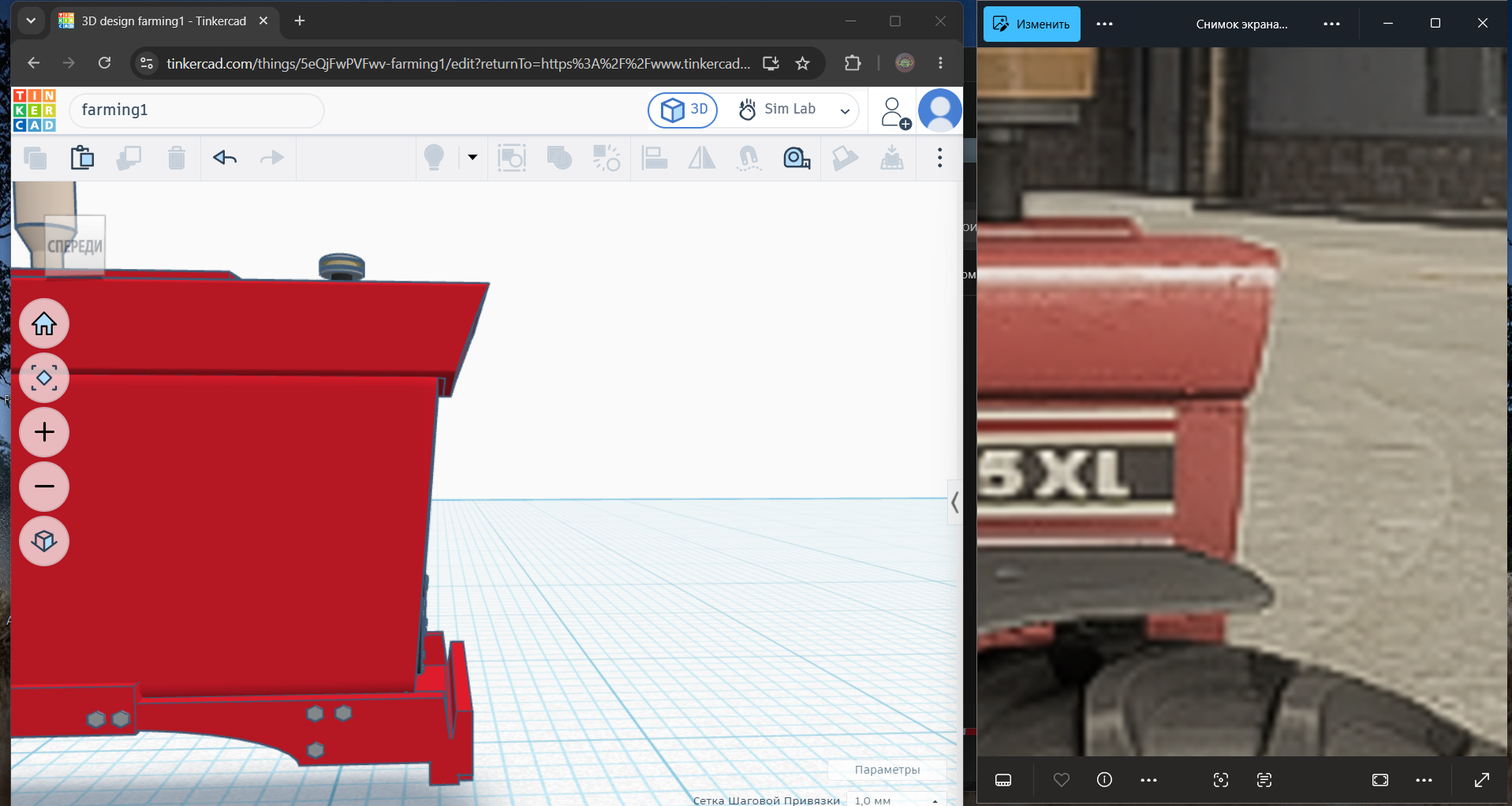
Task: Open the Align tool
Action: point(655,159)
